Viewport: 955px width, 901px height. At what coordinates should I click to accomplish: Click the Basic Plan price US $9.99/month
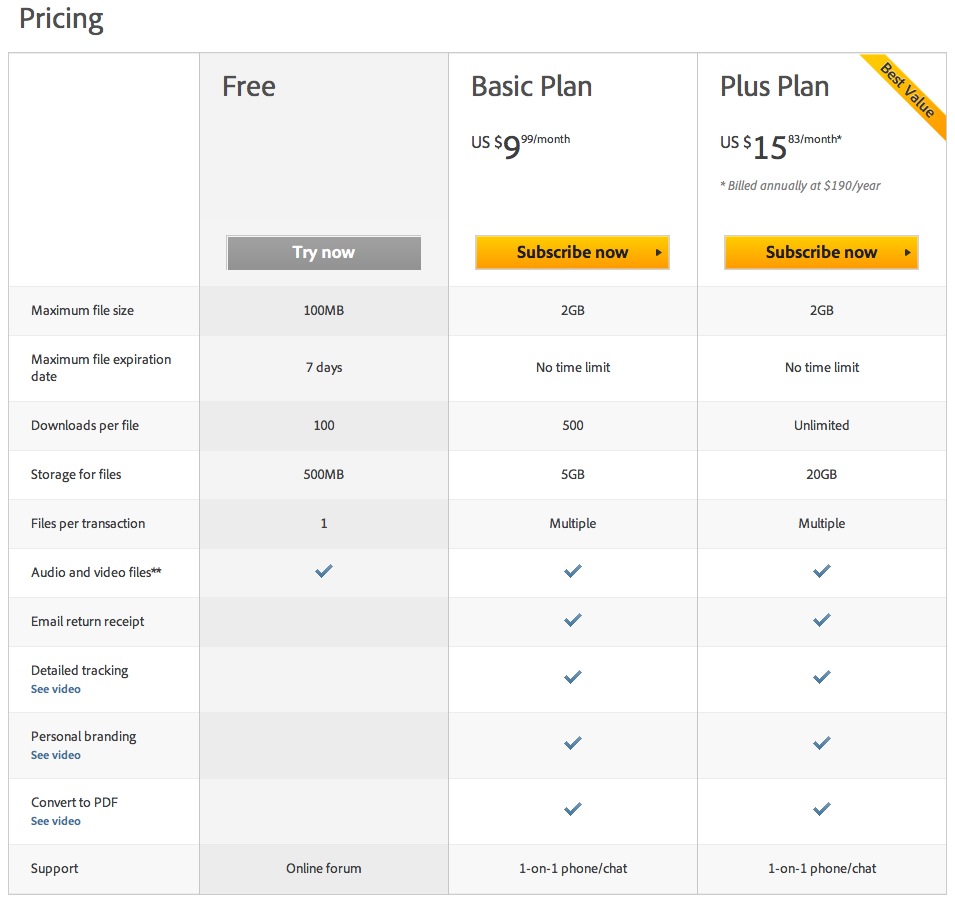point(520,145)
